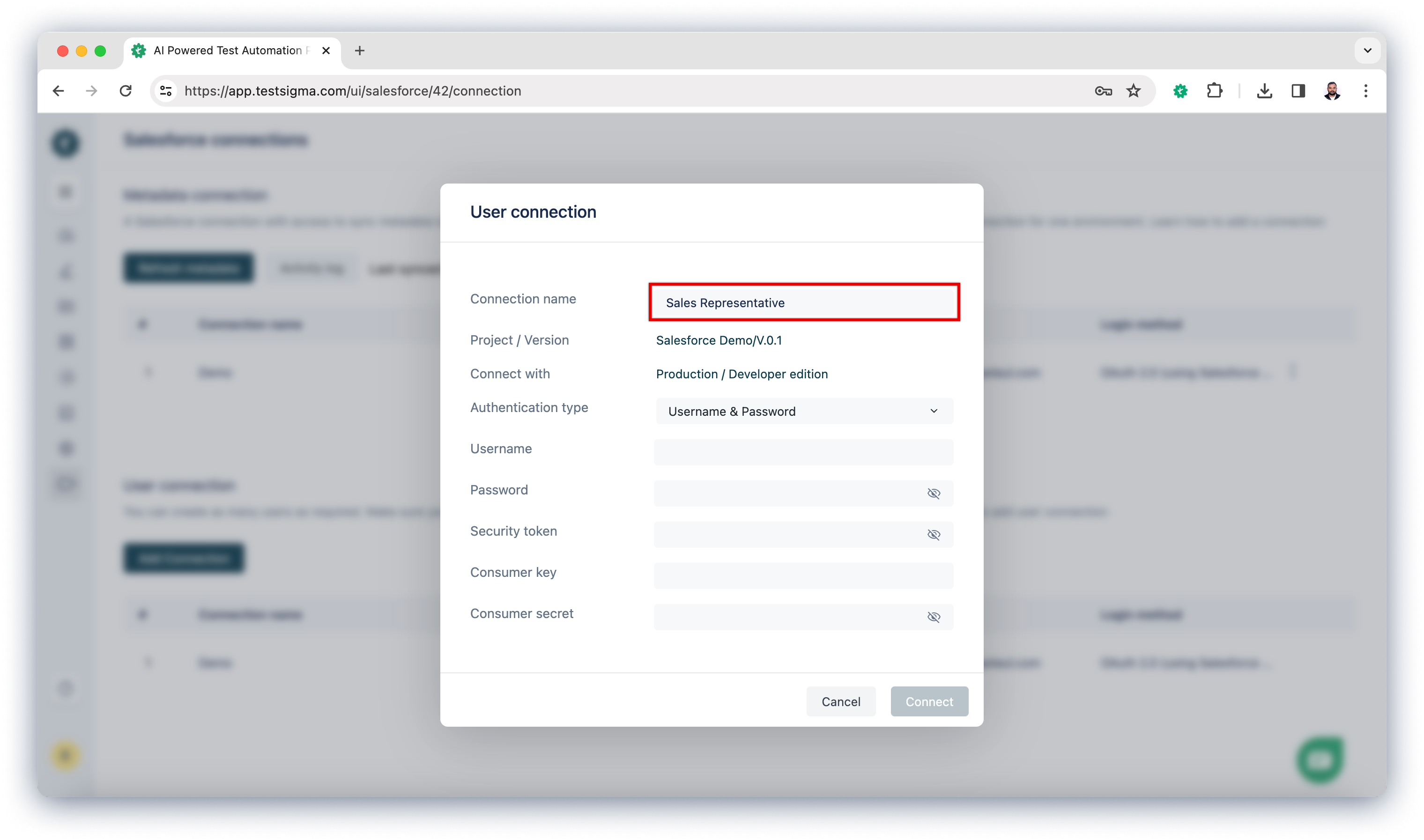1424x840 pixels.
Task: Show the Security token value
Action: point(934,535)
